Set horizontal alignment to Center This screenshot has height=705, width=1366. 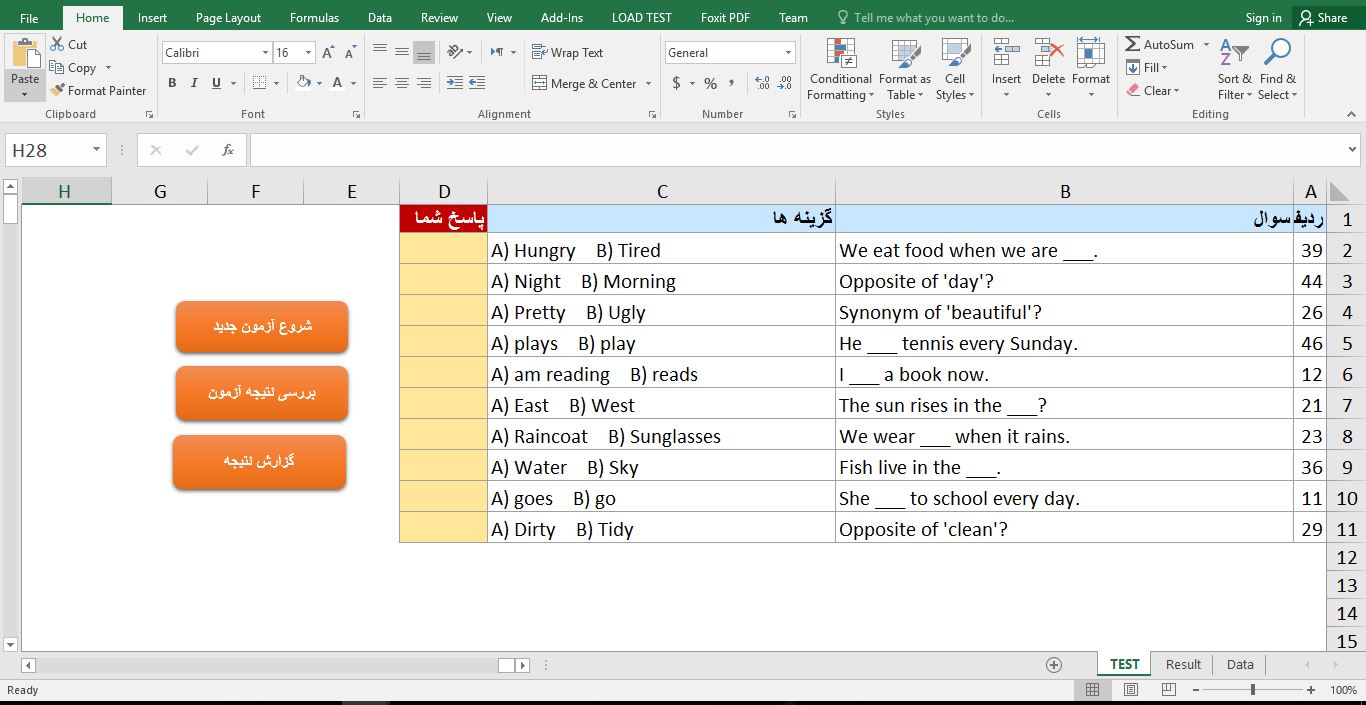tap(402, 83)
